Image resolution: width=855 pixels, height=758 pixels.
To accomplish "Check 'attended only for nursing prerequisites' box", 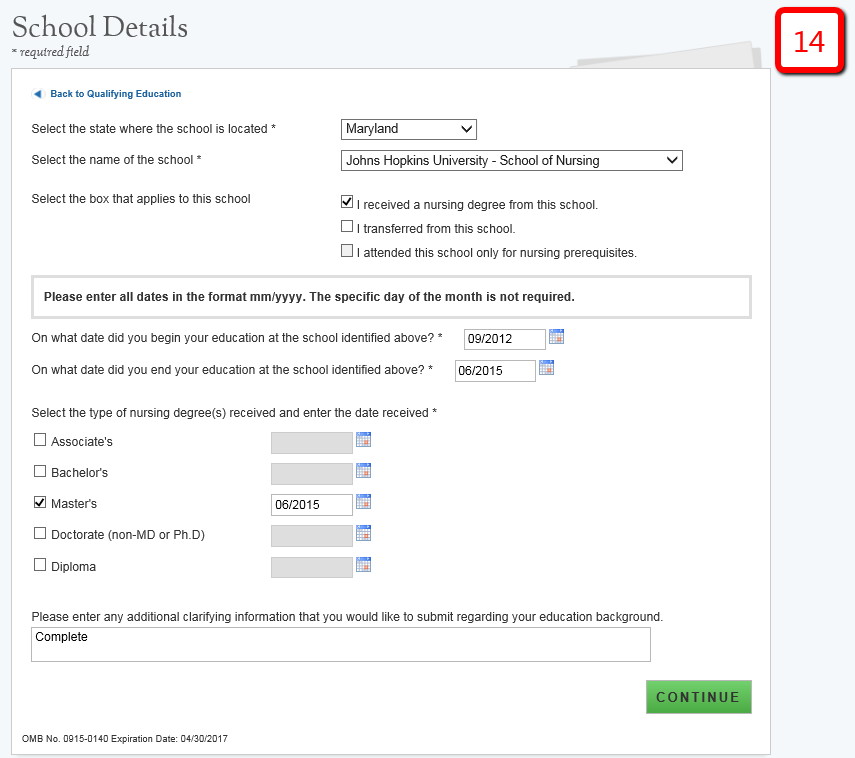I will tap(347, 251).
